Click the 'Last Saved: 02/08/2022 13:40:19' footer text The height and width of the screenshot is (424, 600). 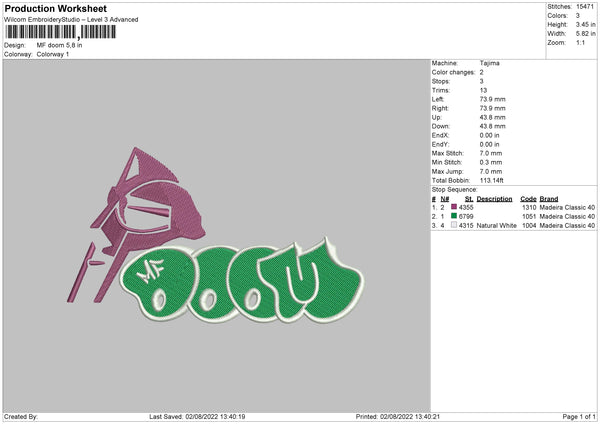(x=197, y=417)
